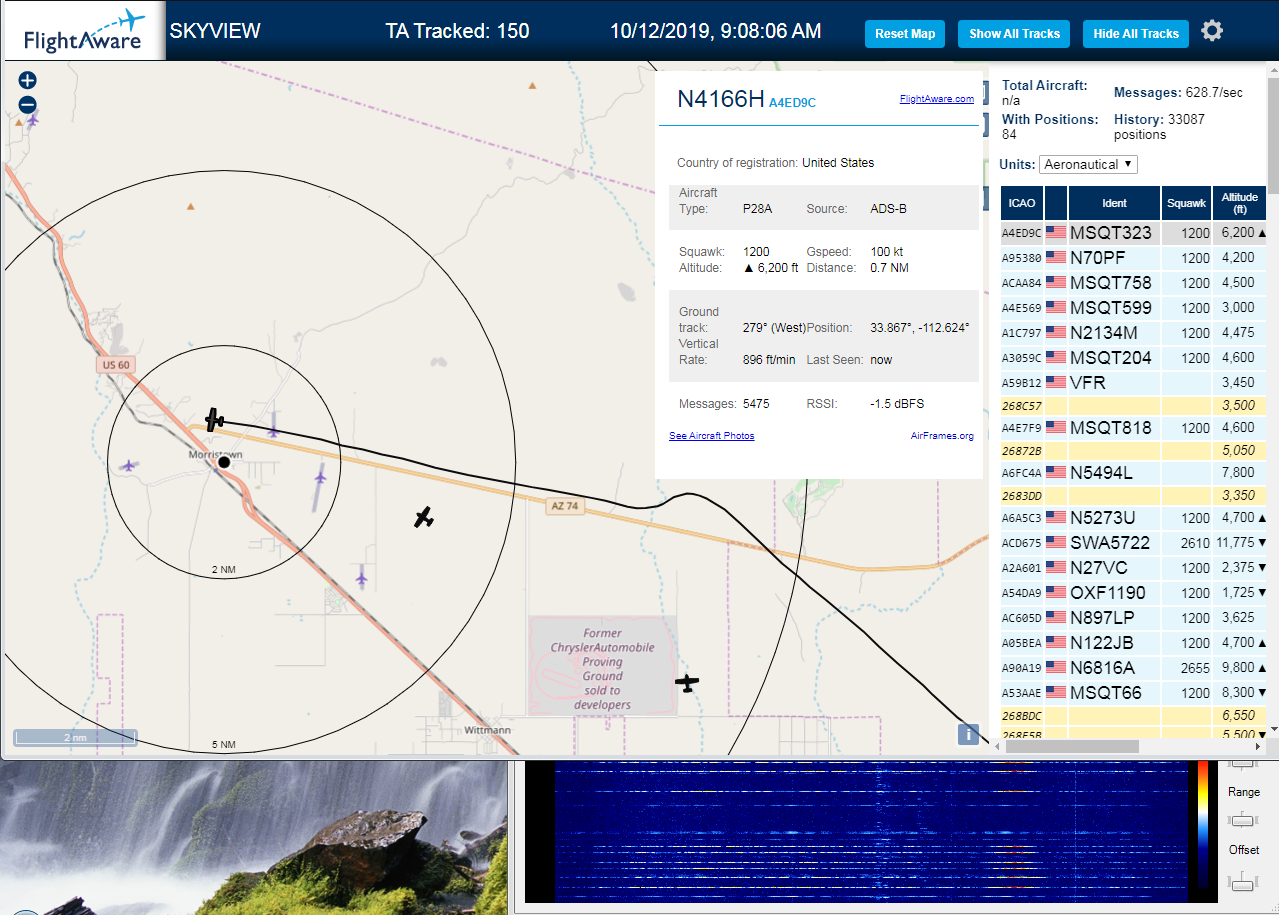The height and width of the screenshot is (915, 1279).
Task: Sort table by Ident column header
Action: [1114, 203]
